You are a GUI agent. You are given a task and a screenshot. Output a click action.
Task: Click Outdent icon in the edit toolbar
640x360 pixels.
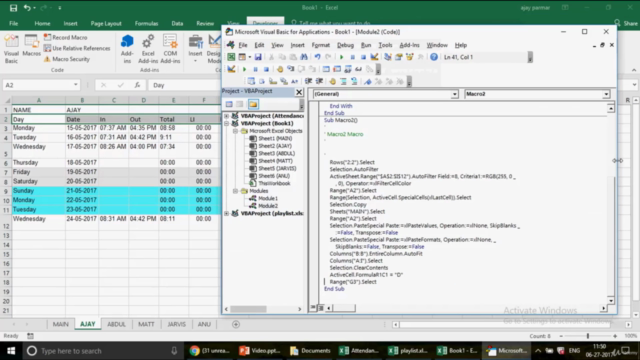(319, 82)
